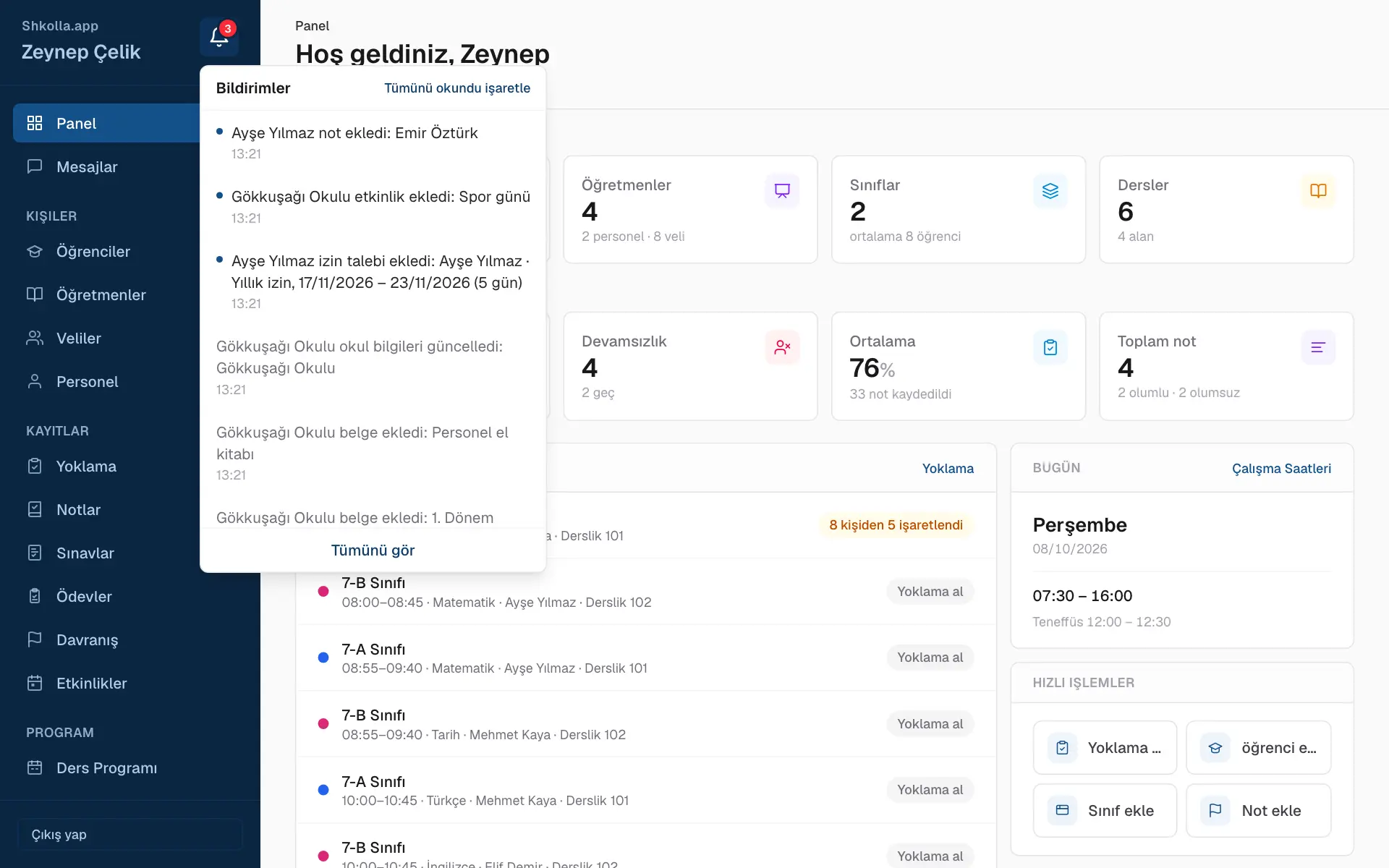
Task: Click the Devamsızlık card absent-user icon
Action: tap(782, 347)
